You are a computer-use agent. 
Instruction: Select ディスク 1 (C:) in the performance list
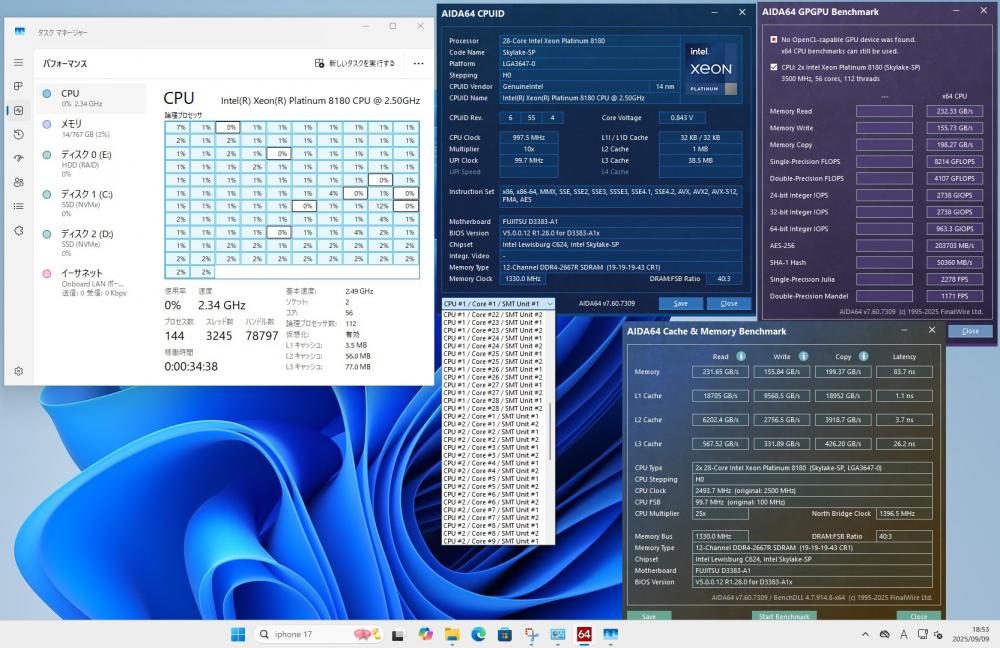[x=92, y=203]
